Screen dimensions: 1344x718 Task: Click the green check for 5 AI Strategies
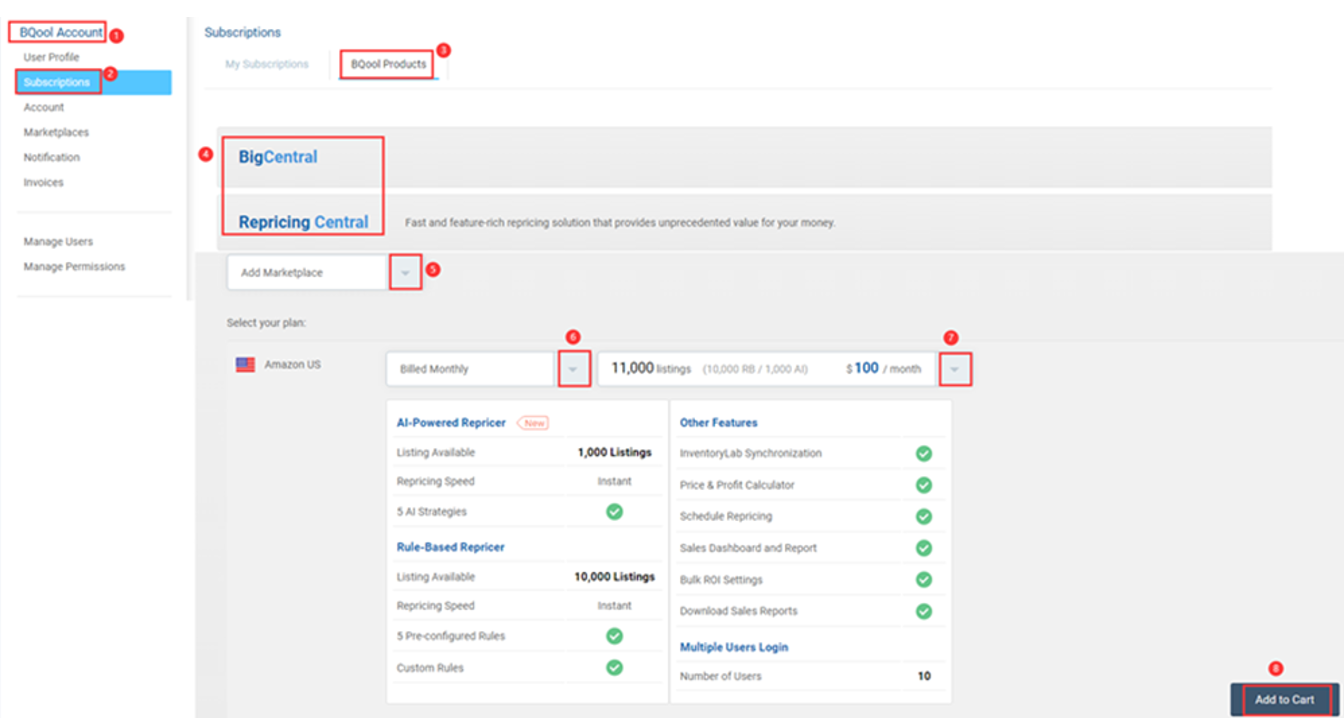(615, 511)
